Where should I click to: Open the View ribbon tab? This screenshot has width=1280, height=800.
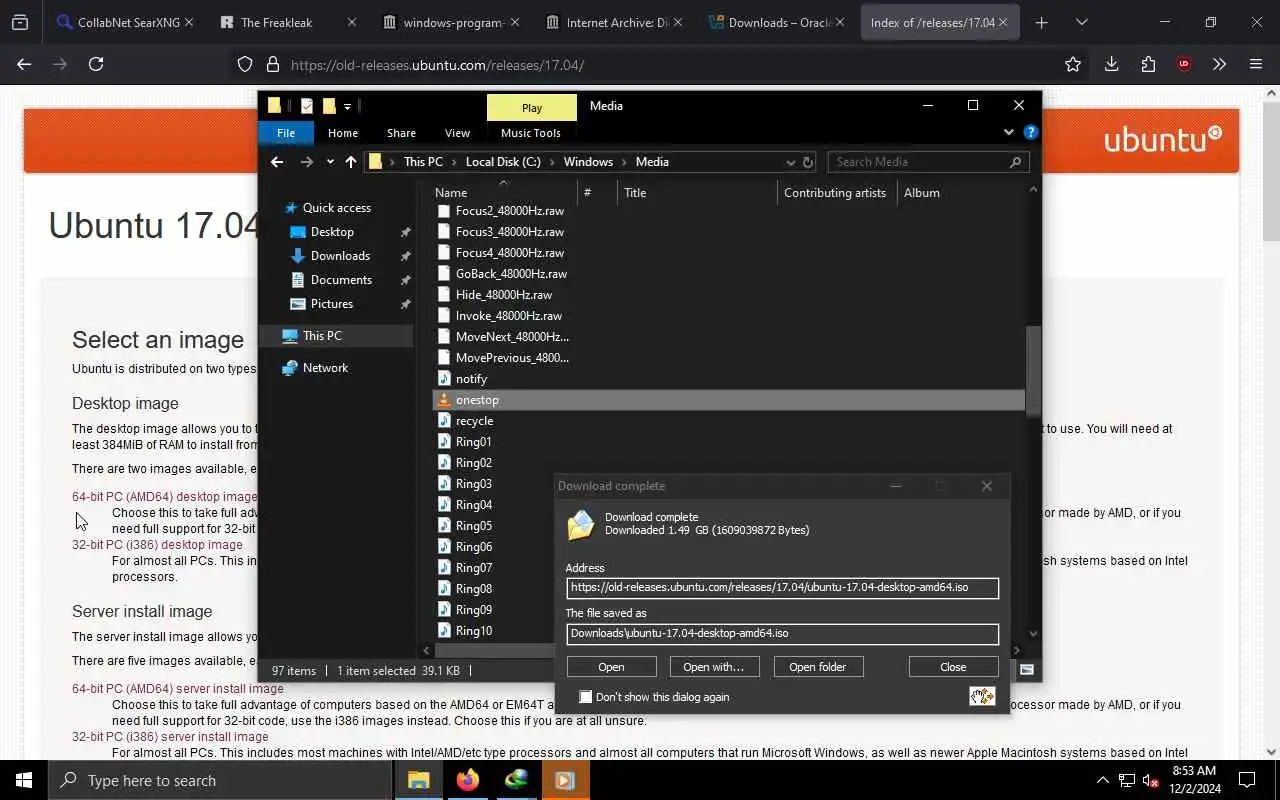[457, 133]
